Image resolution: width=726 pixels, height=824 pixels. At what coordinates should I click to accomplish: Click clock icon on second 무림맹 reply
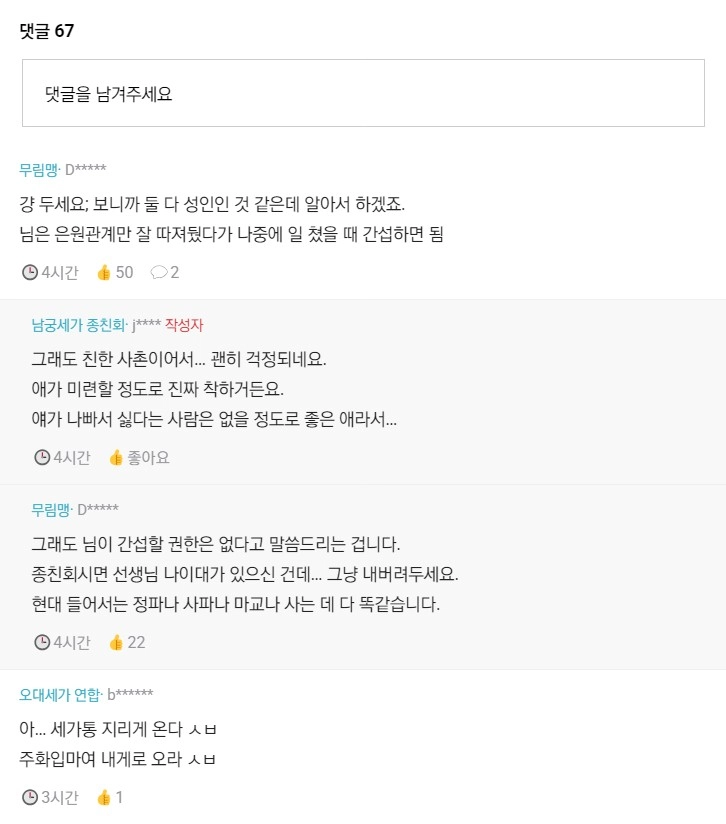coord(42,642)
